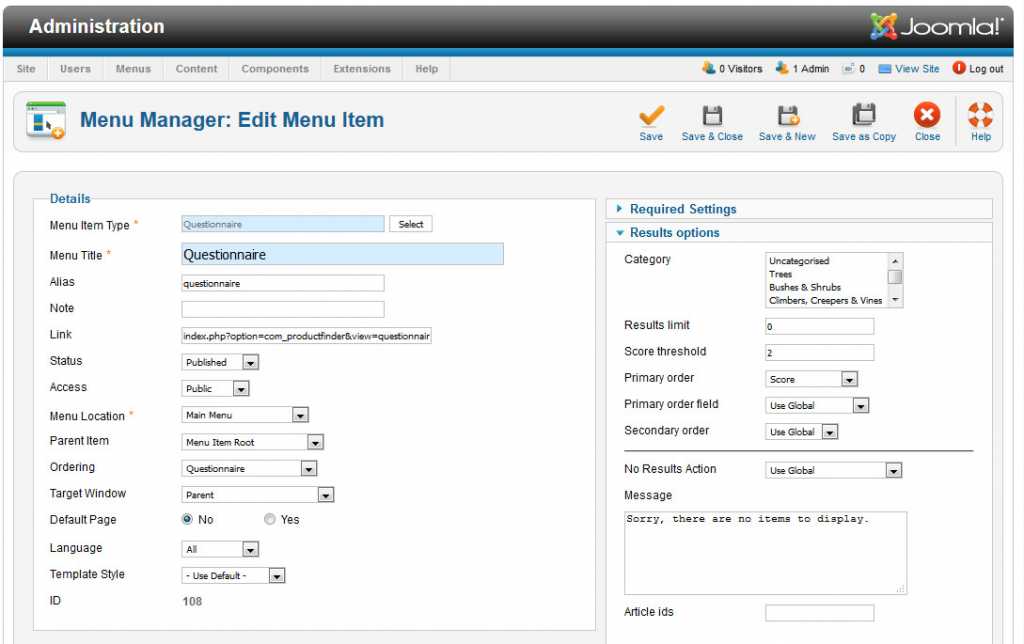Click the Menu Manager page icon
1024x644 pixels.
point(46,120)
